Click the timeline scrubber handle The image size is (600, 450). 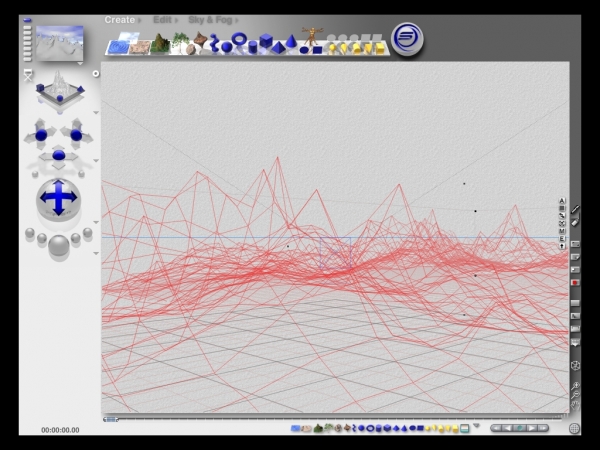(111, 420)
